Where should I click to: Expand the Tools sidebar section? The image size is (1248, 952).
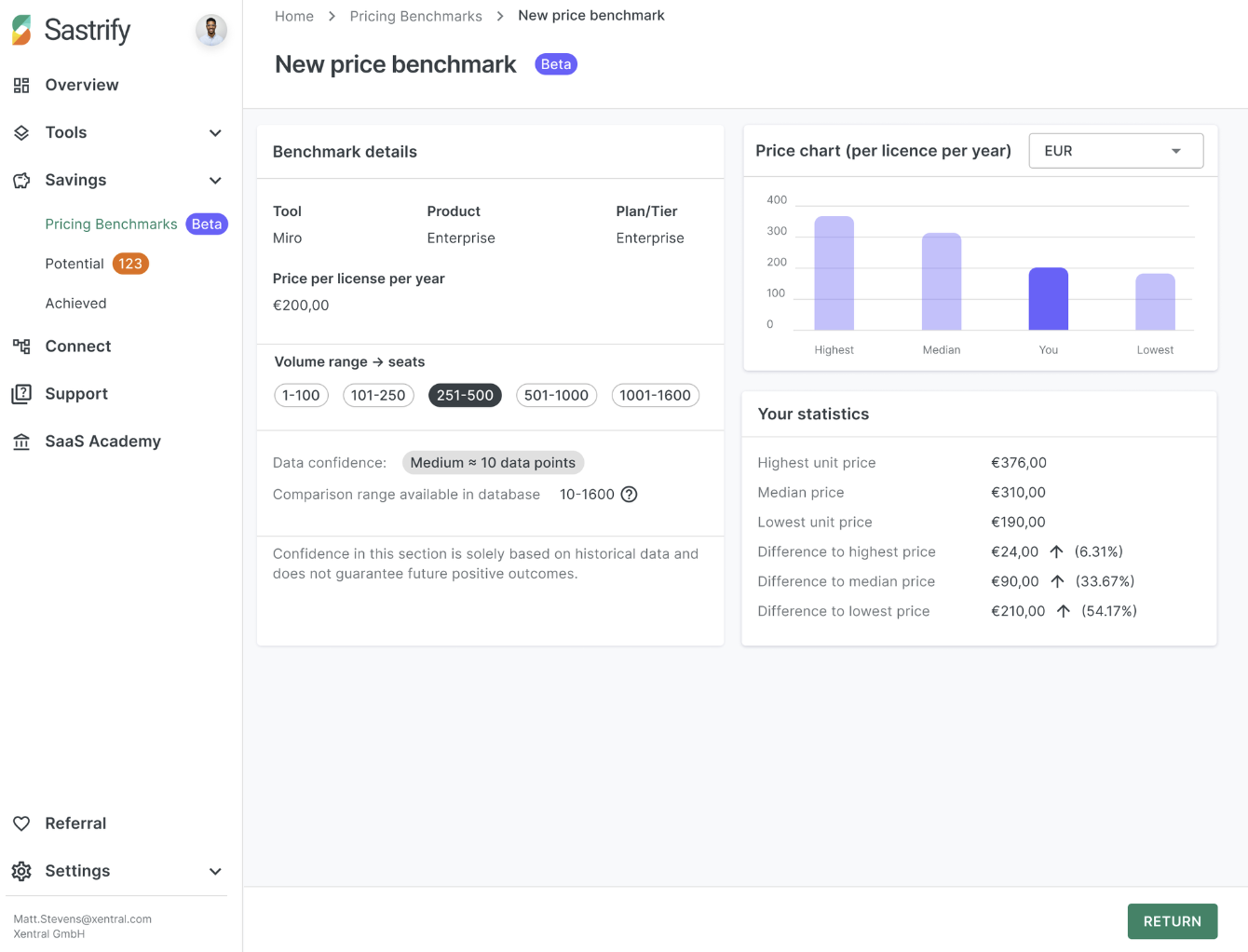click(215, 132)
